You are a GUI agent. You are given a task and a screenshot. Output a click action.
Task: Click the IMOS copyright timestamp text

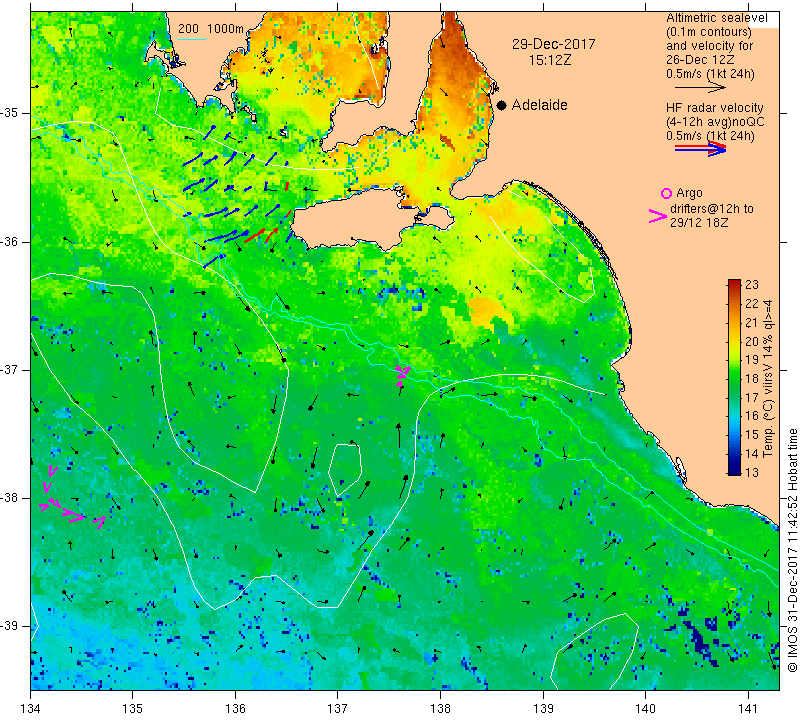click(792, 550)
